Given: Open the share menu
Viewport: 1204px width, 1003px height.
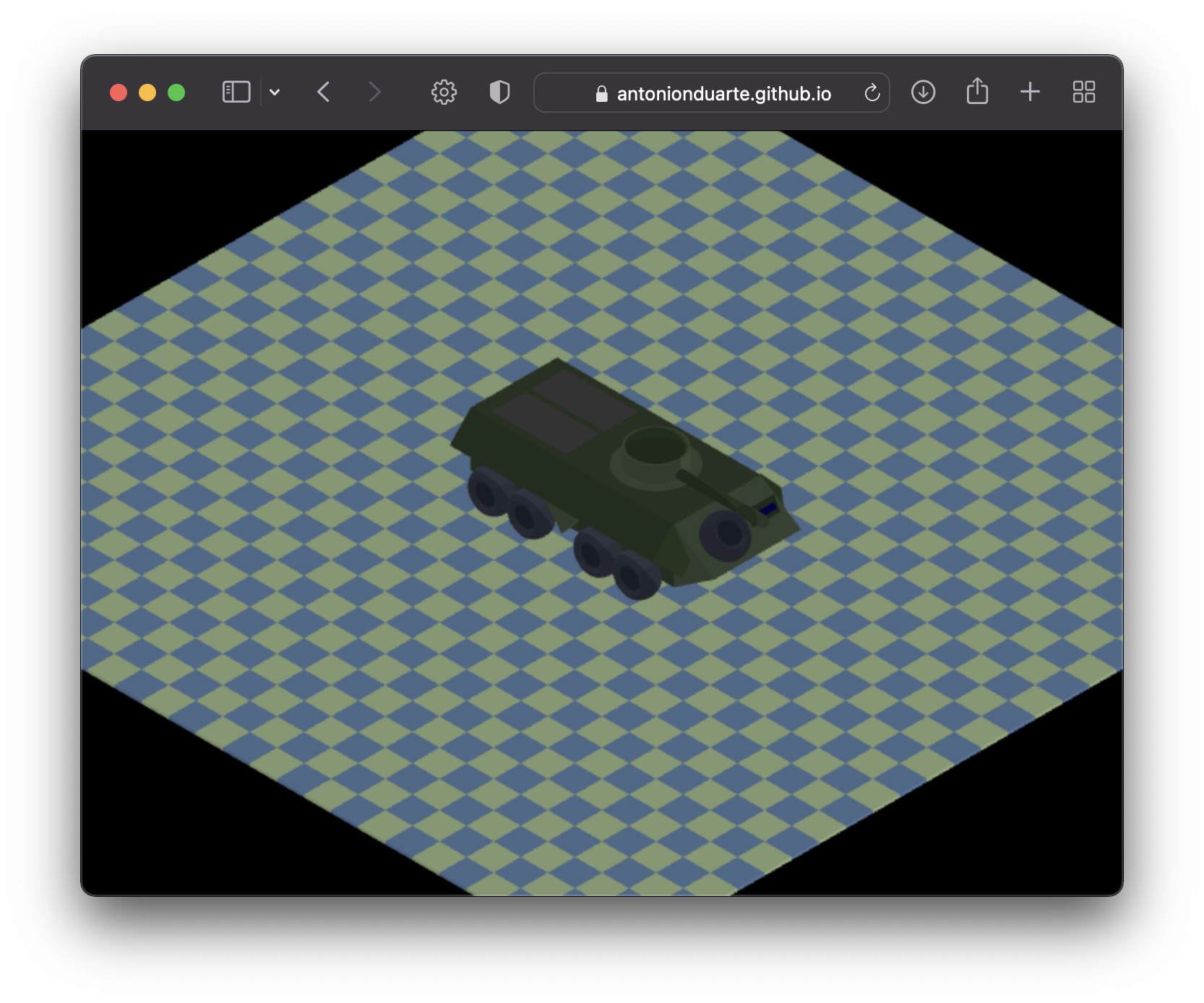Looking at the screenshot, I should tap(977, 91).
